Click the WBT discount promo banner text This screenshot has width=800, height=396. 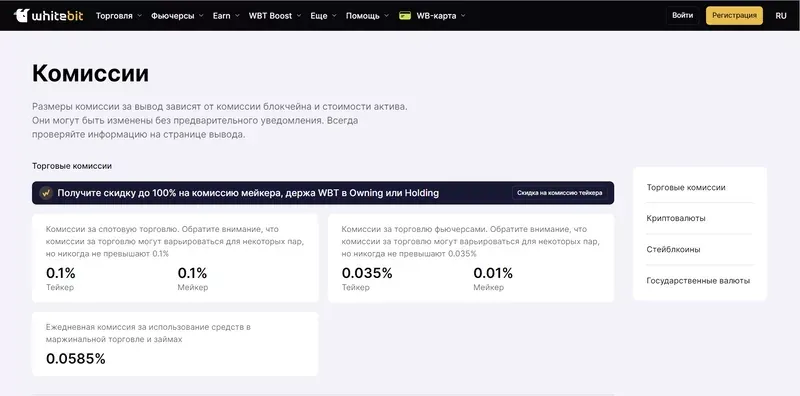coord(248,193)
